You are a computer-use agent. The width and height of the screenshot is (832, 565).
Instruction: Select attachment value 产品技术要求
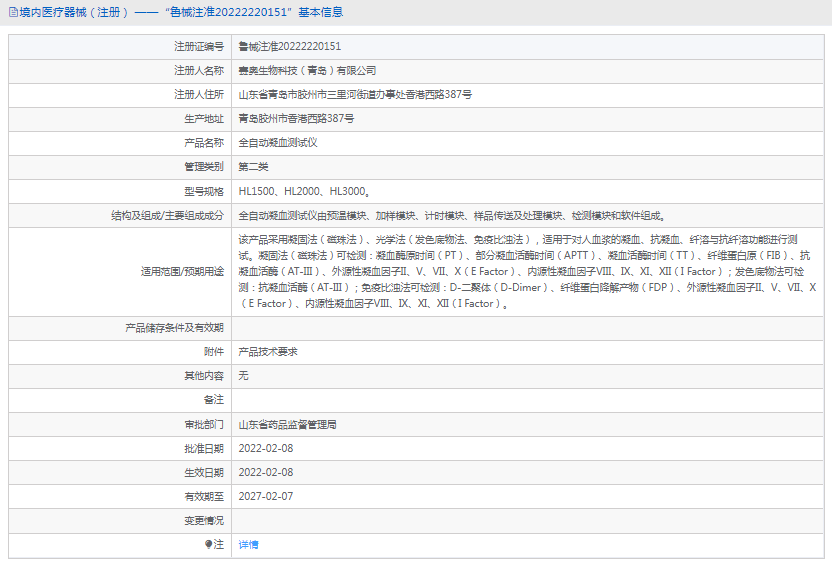click(268, 352)
